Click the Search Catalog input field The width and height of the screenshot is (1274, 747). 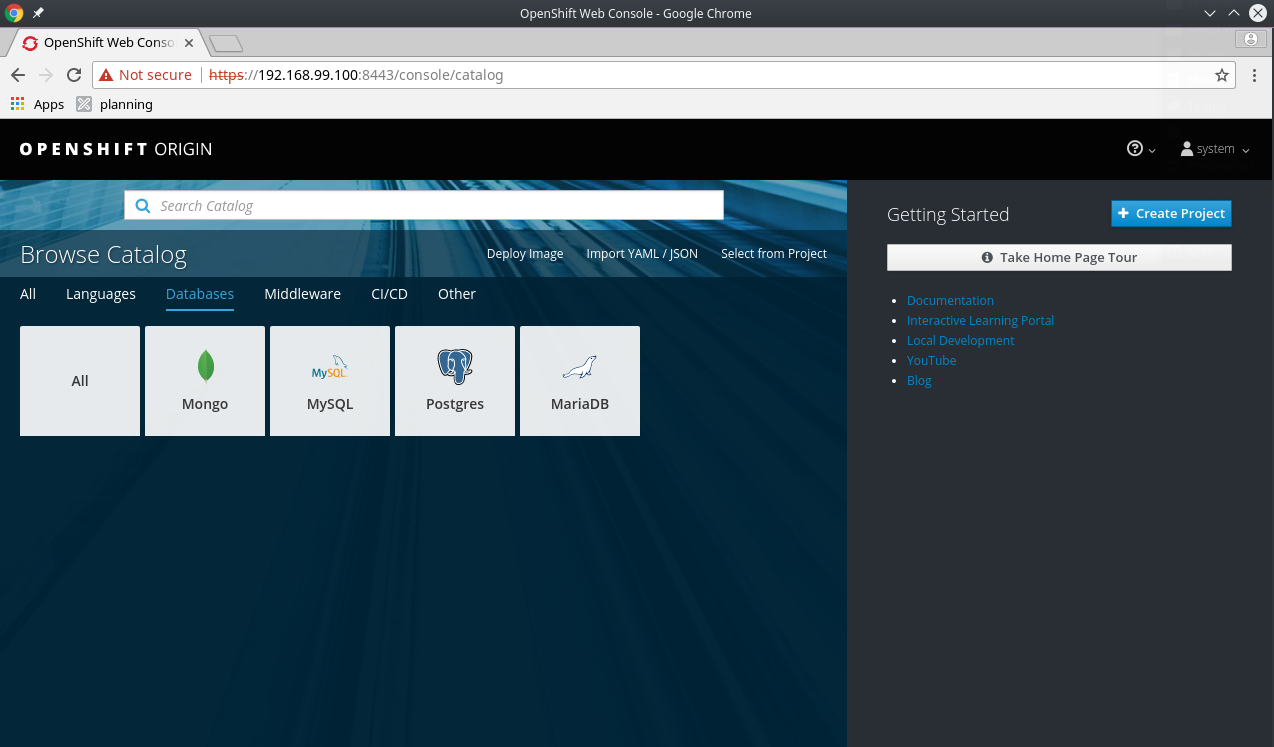pyautogui.click(x=424, y=205)
